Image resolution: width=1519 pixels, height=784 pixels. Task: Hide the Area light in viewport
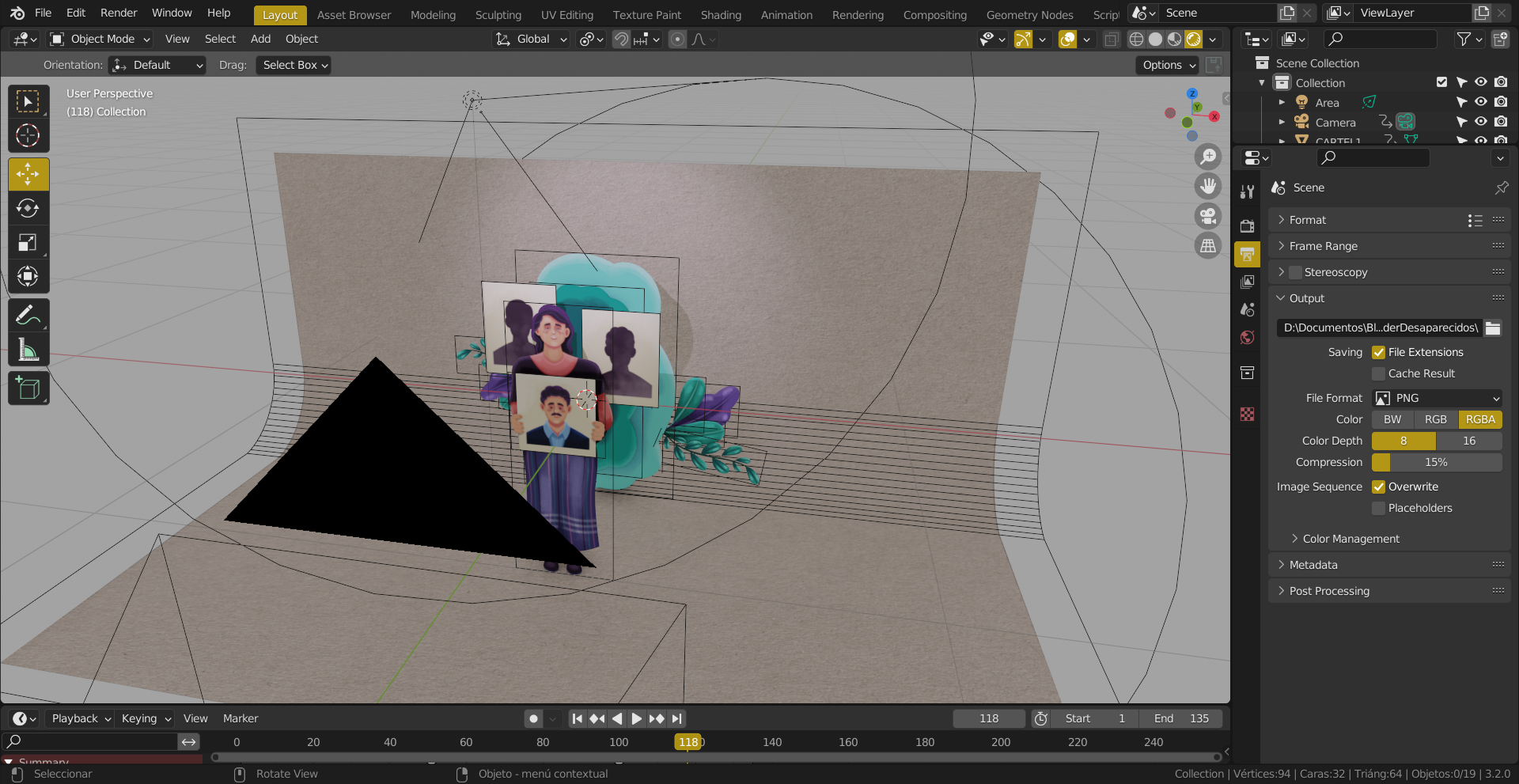[1481, 102]
